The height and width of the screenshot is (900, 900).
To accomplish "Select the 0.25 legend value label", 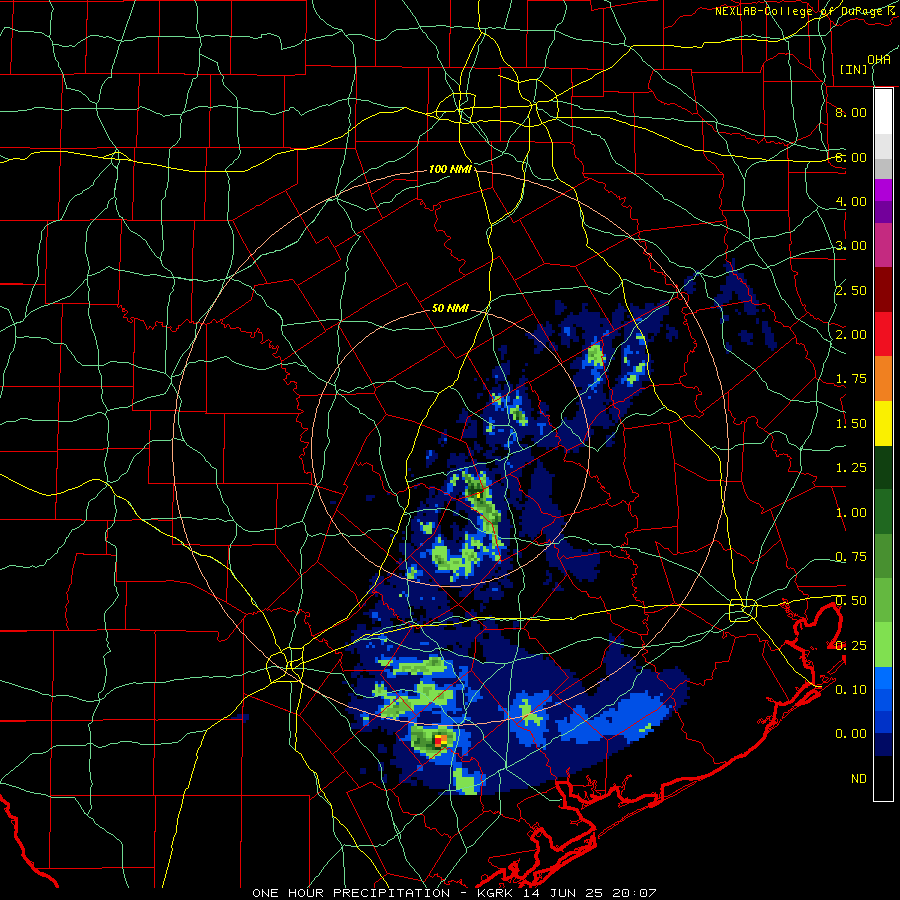I will (851, 646).
